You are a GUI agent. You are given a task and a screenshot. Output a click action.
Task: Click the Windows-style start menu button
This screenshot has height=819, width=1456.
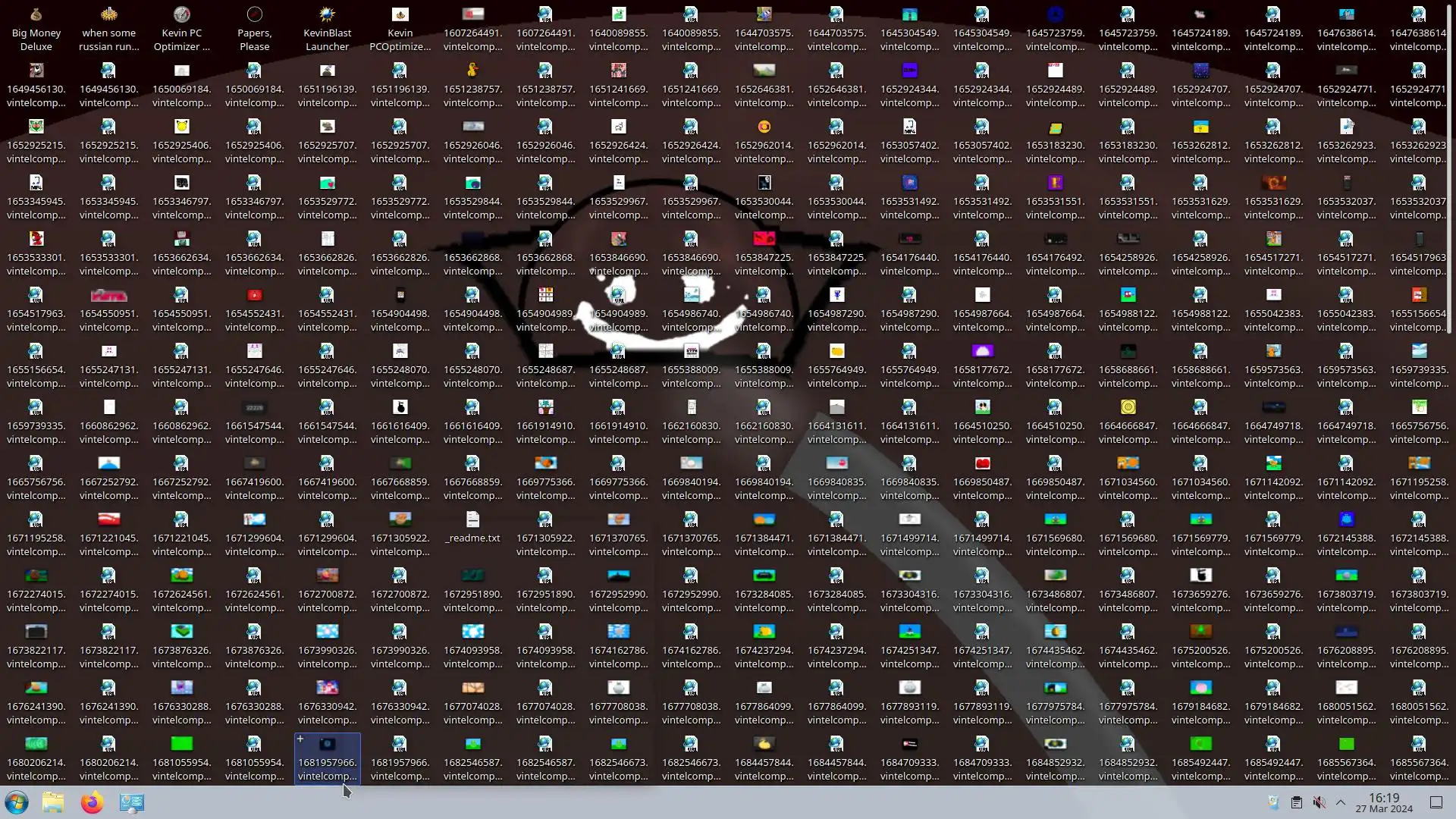click(17, 802)
